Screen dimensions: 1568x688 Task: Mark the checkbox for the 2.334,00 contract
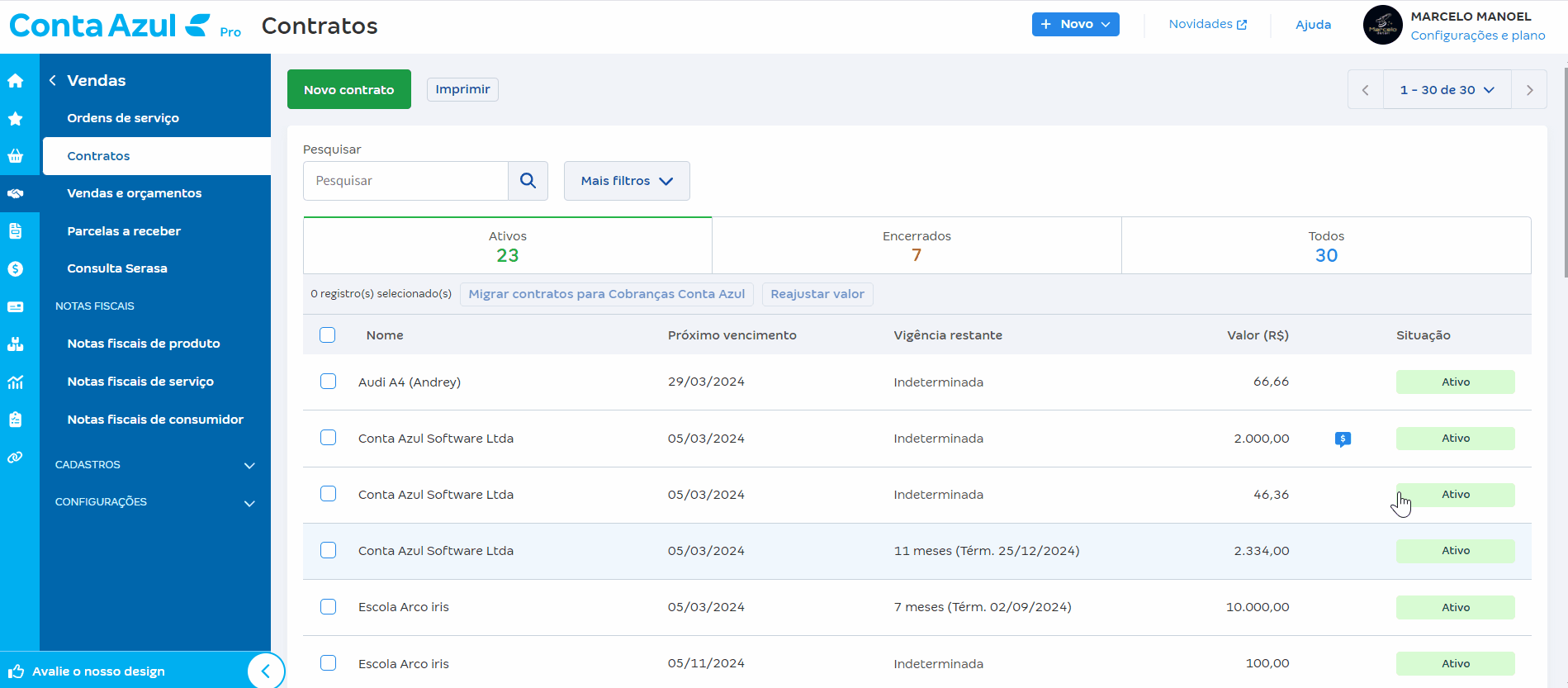tap(328, 550)
